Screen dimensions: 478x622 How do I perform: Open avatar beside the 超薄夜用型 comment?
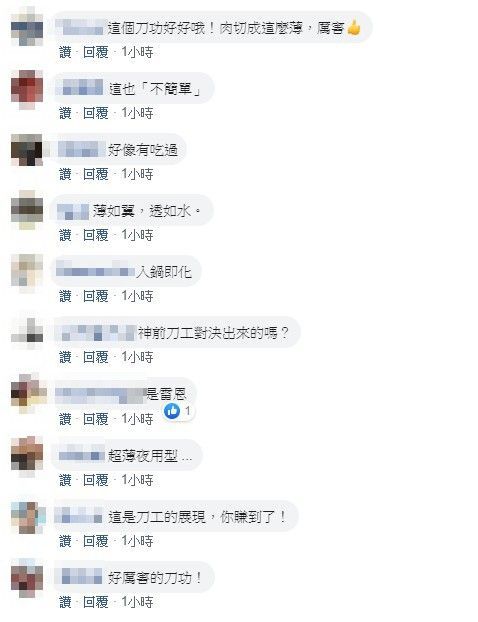(27, 455)
